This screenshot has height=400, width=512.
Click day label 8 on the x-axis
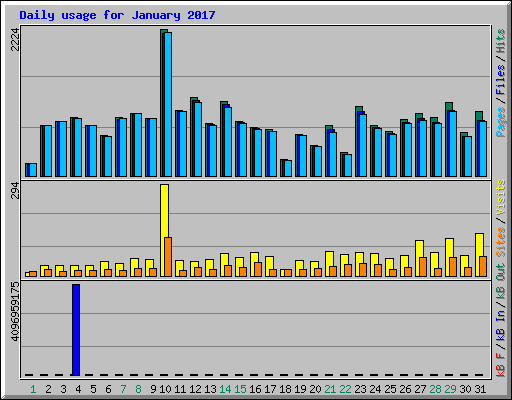[138, 389]
